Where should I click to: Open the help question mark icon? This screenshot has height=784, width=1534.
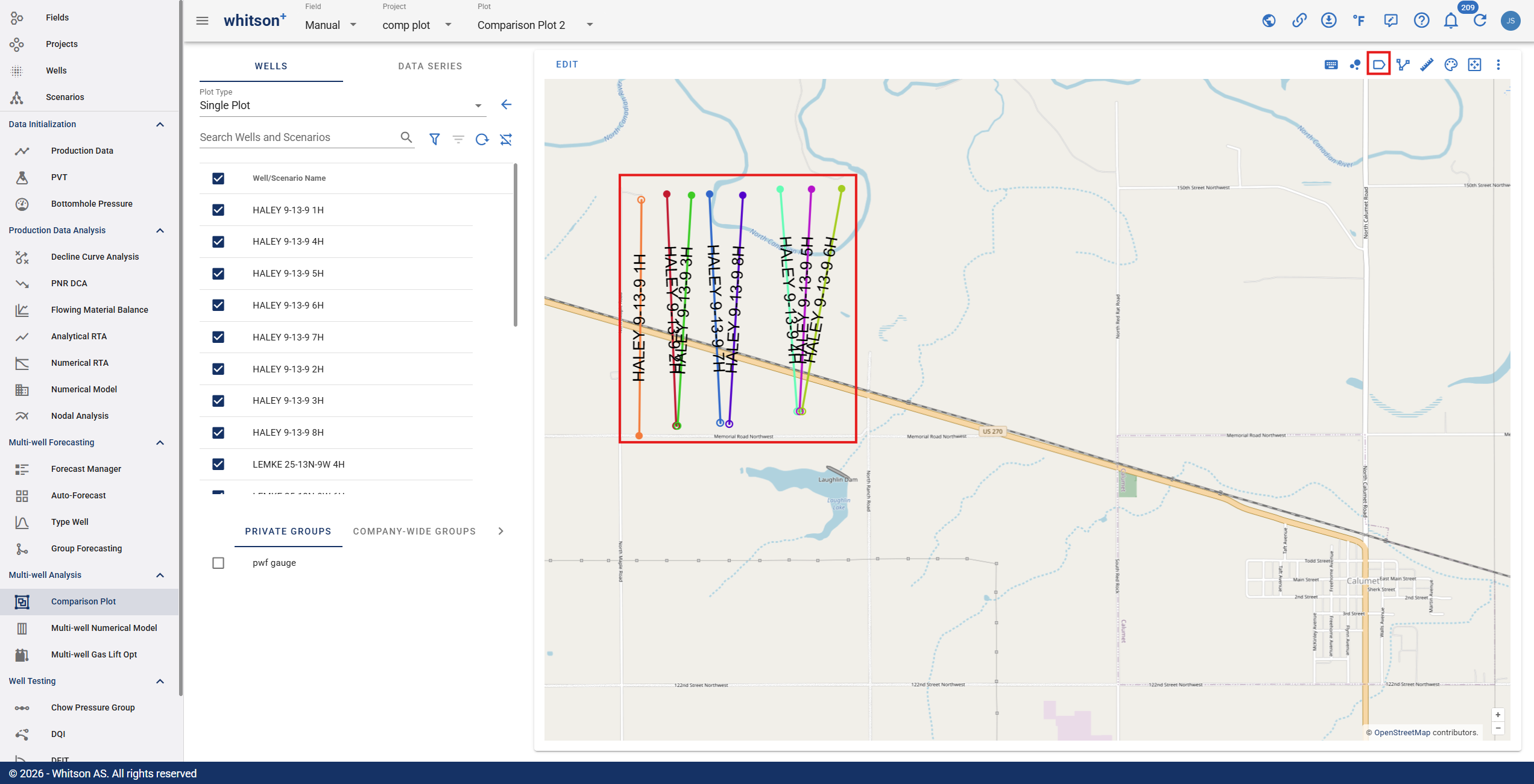[1421, 21]
